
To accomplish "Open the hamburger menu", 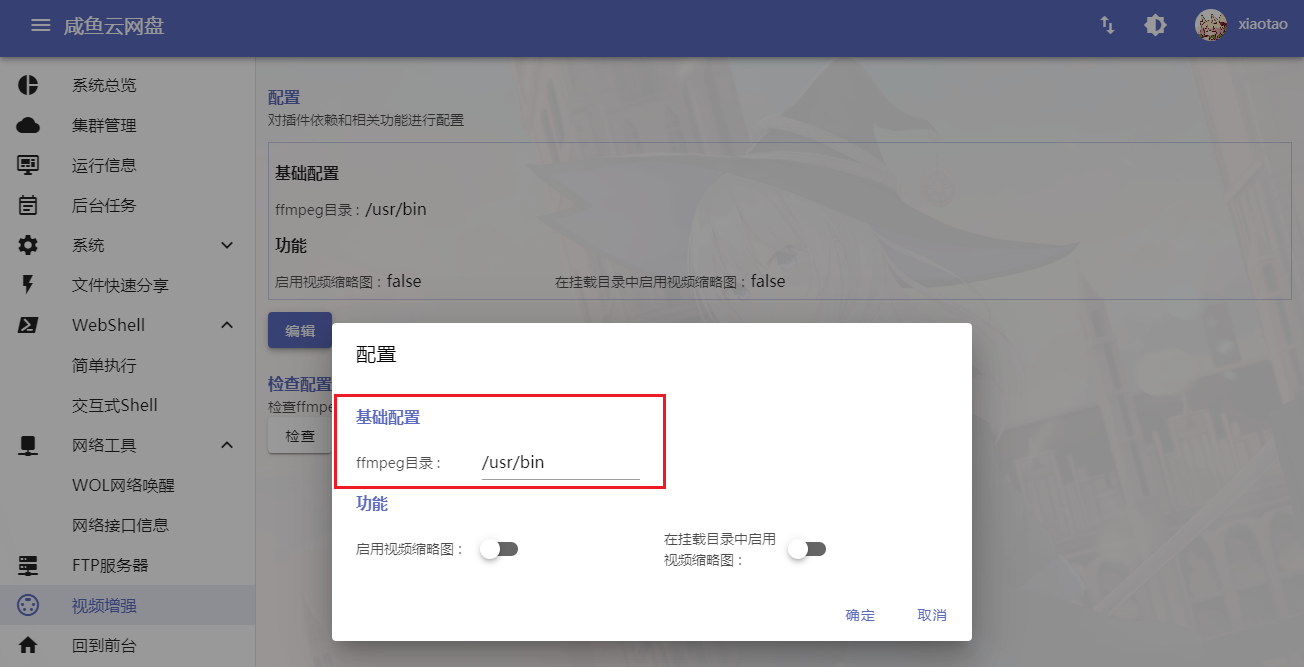I will point(40,25).
